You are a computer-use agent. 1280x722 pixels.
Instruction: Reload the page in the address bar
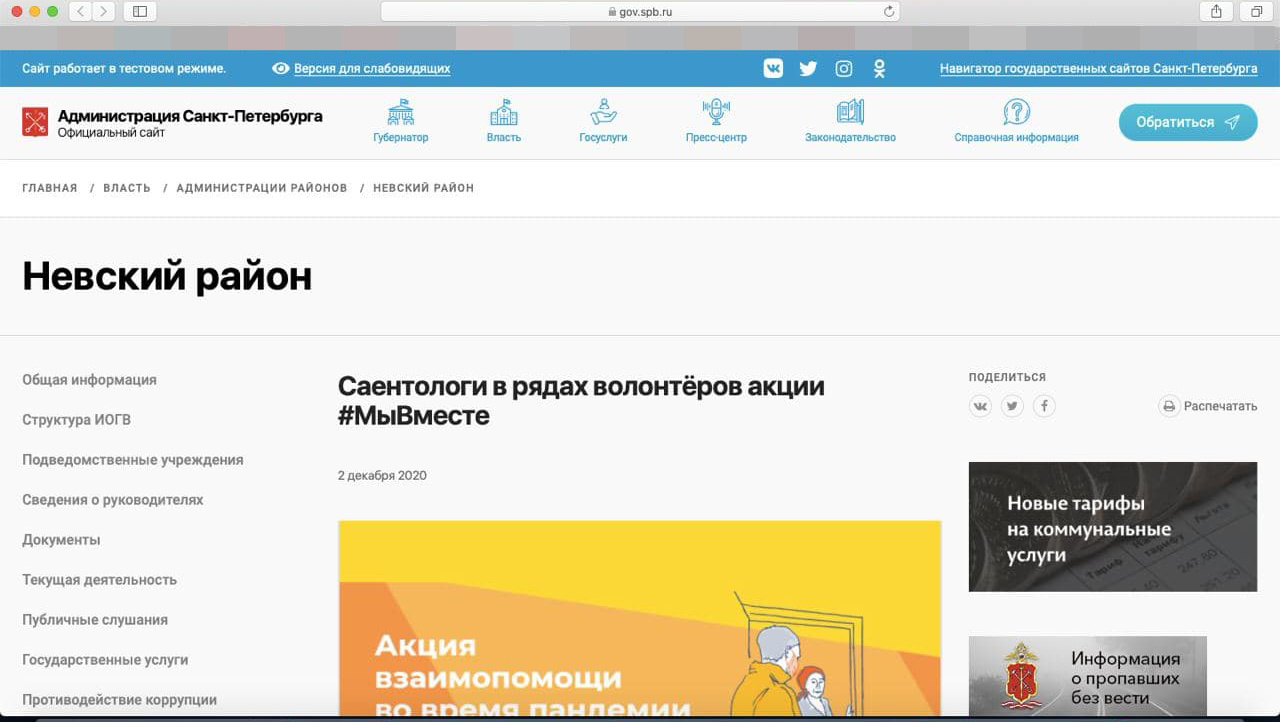point(888,12)
